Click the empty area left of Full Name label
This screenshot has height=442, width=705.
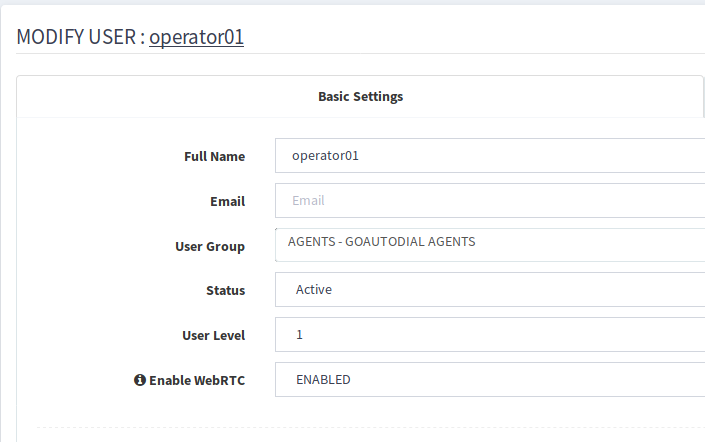pos(99,156)
